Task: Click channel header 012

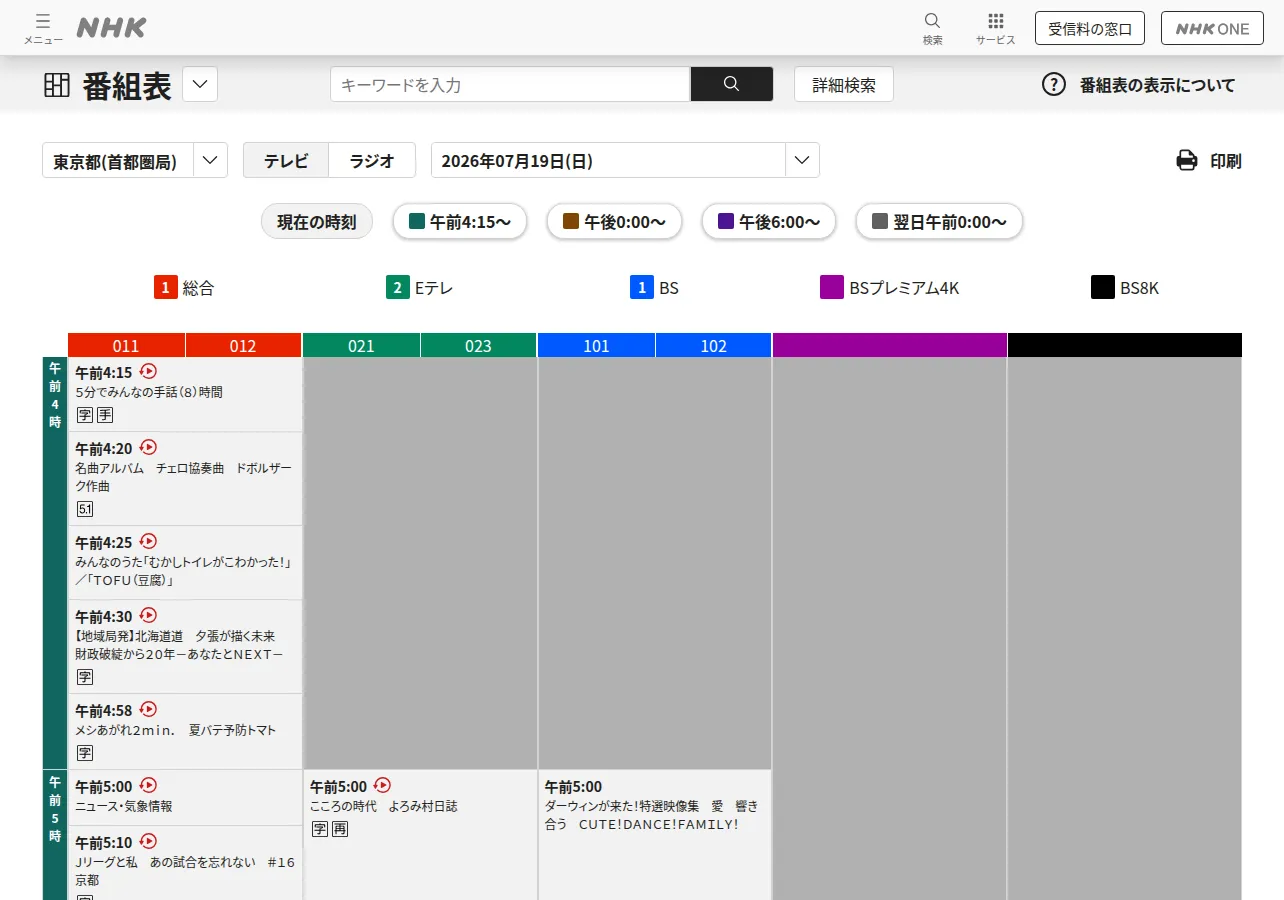Action: [243, 346]
